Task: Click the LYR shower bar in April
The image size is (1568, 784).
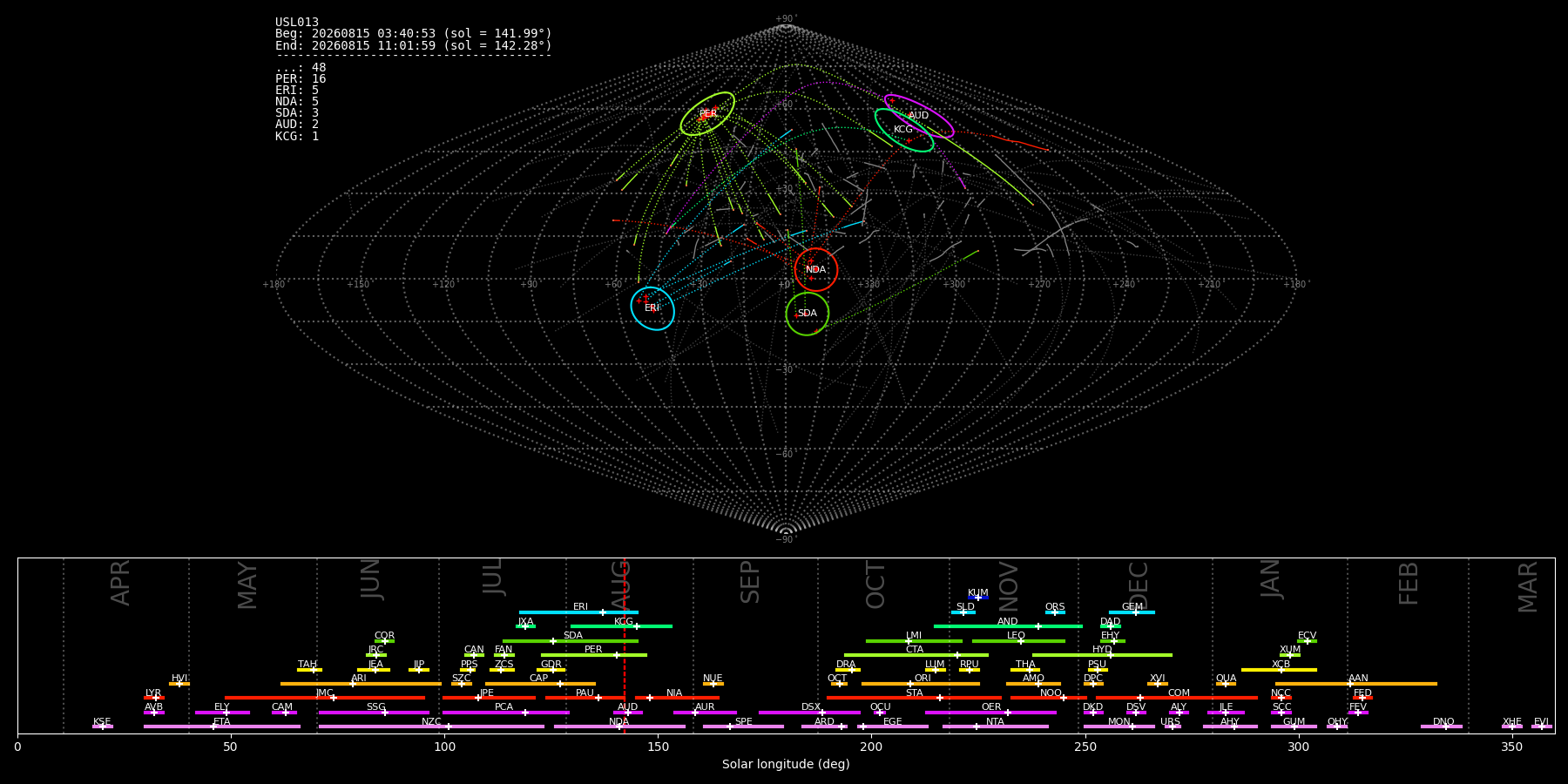Action: [154, 698]
